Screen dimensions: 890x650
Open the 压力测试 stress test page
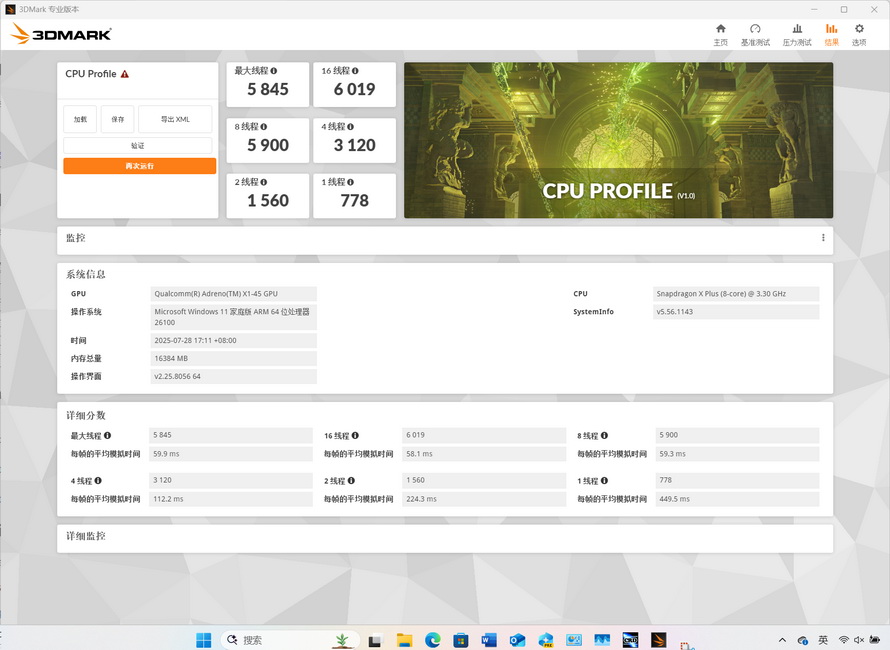tap(797, 34)
